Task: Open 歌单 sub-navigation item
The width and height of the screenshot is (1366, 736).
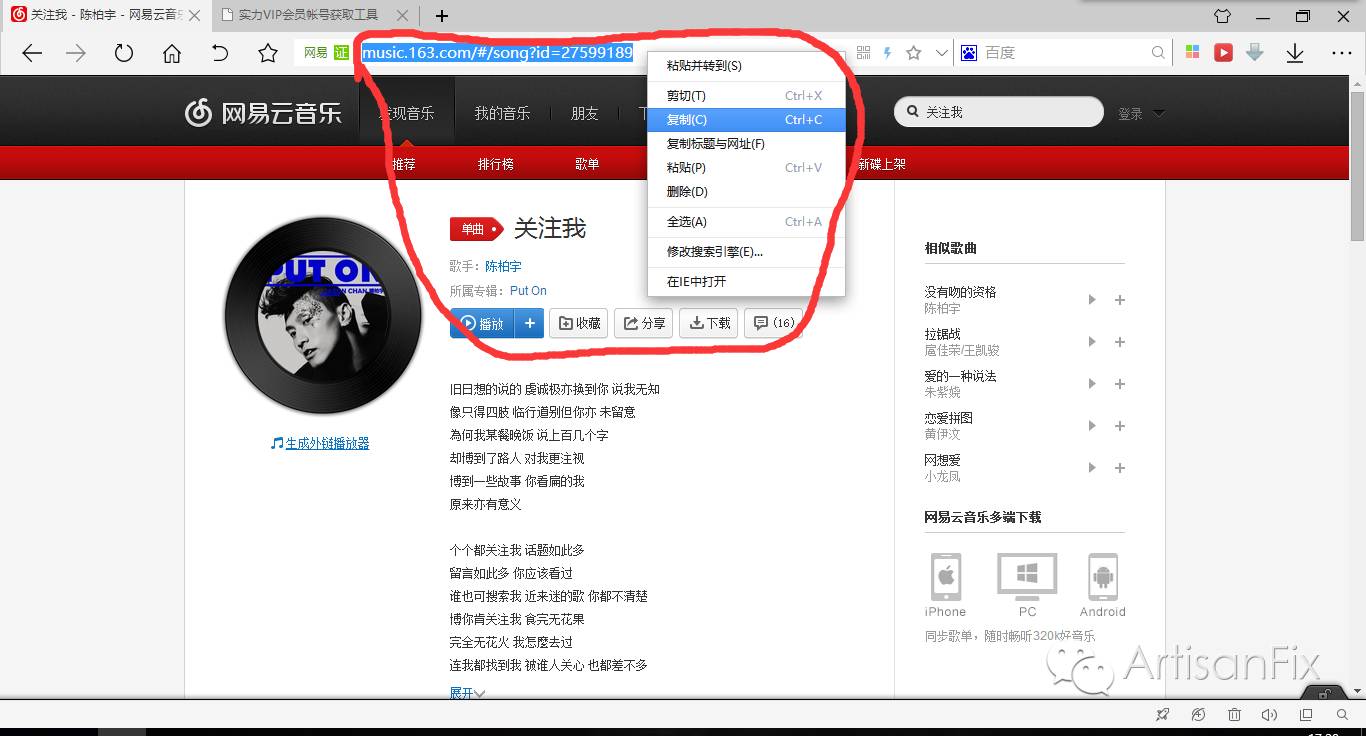Action: tap(587, 164)
